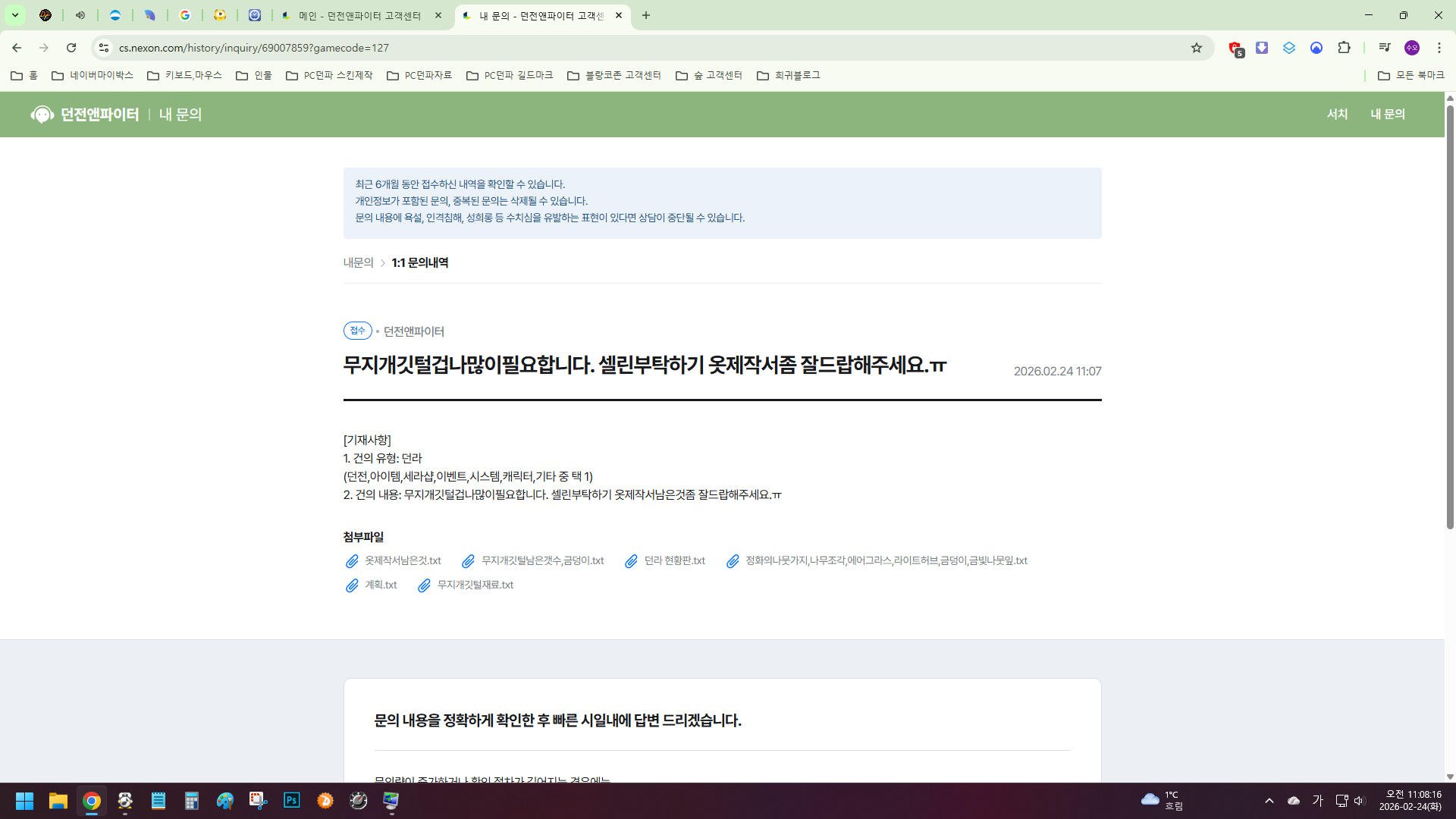Screen dimensions: 1456x819
Task: Show hidden system tray icons chevron
Action: [x=1269, y=801]
